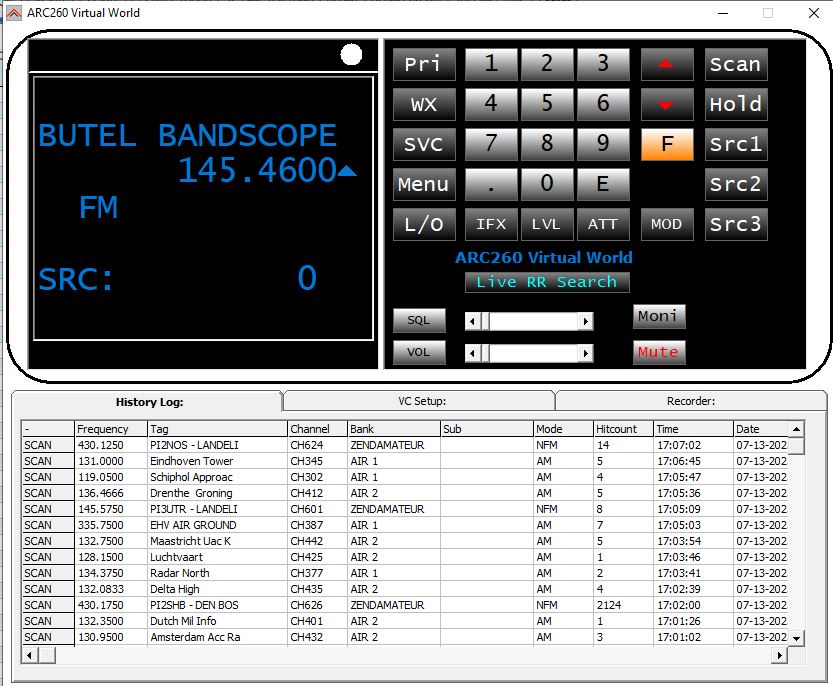
Task: Click keypad digit 2
Action: (x=547, y=64)
